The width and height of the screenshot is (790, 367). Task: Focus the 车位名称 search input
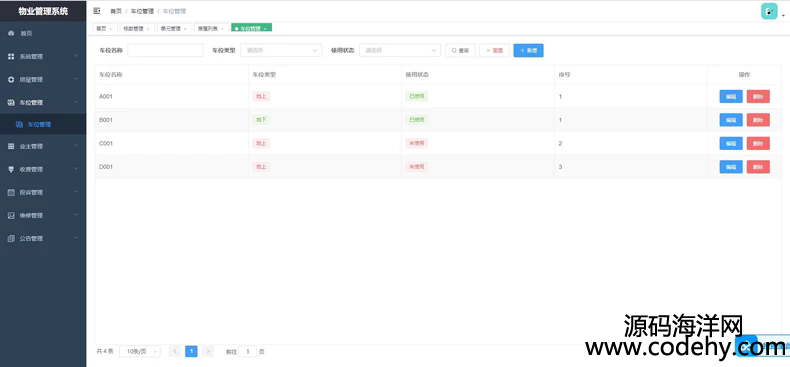pos(165,50)
